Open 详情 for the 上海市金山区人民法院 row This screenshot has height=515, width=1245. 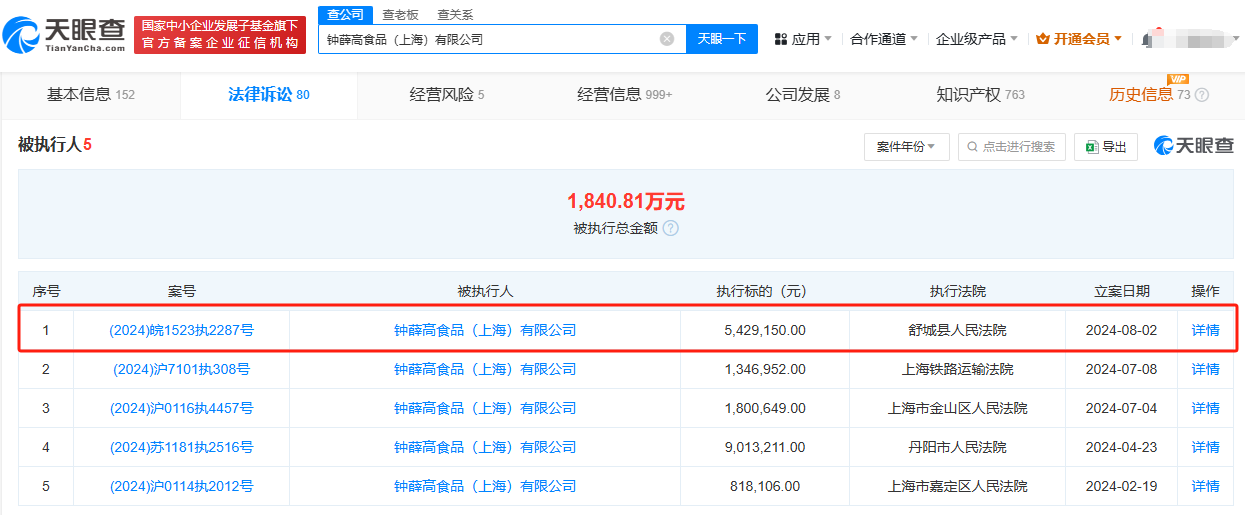tap(1205, 408)
